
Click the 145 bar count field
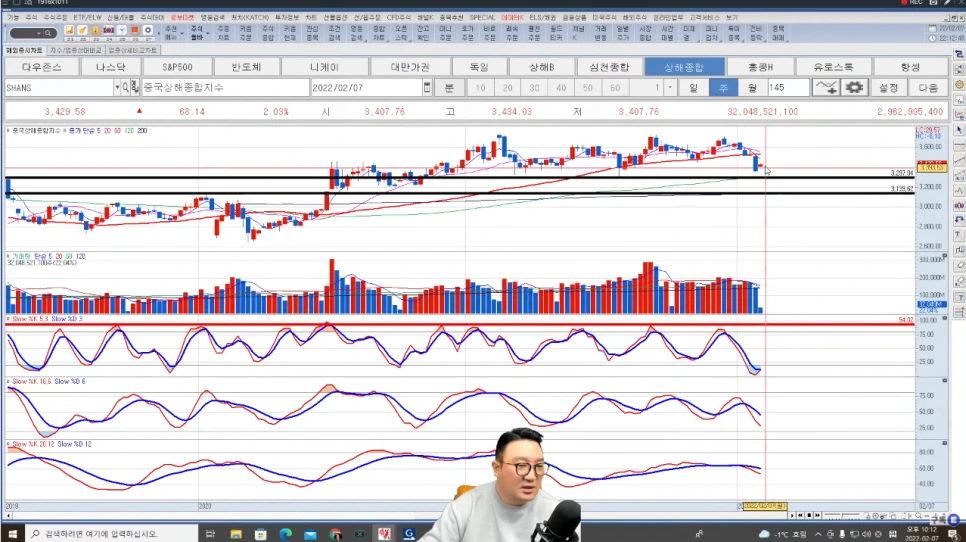(788, 88)
